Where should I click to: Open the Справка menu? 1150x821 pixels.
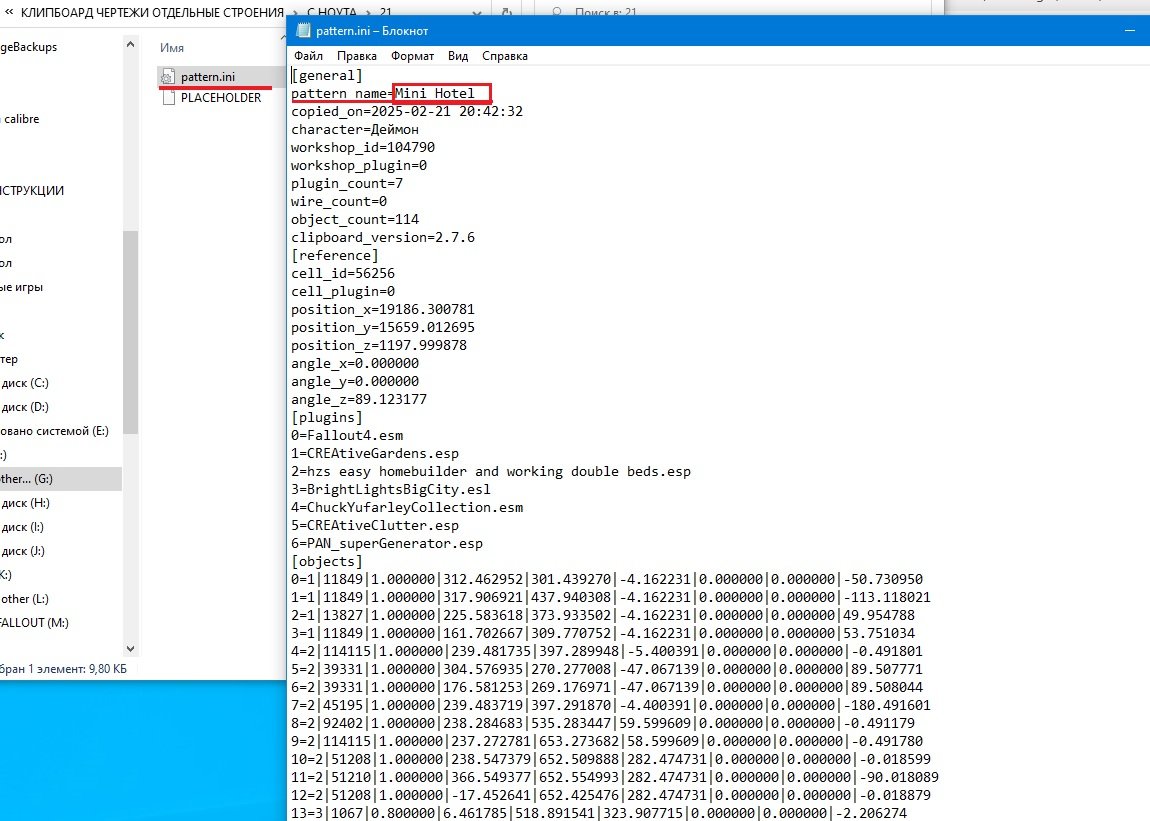coord(504,56)
